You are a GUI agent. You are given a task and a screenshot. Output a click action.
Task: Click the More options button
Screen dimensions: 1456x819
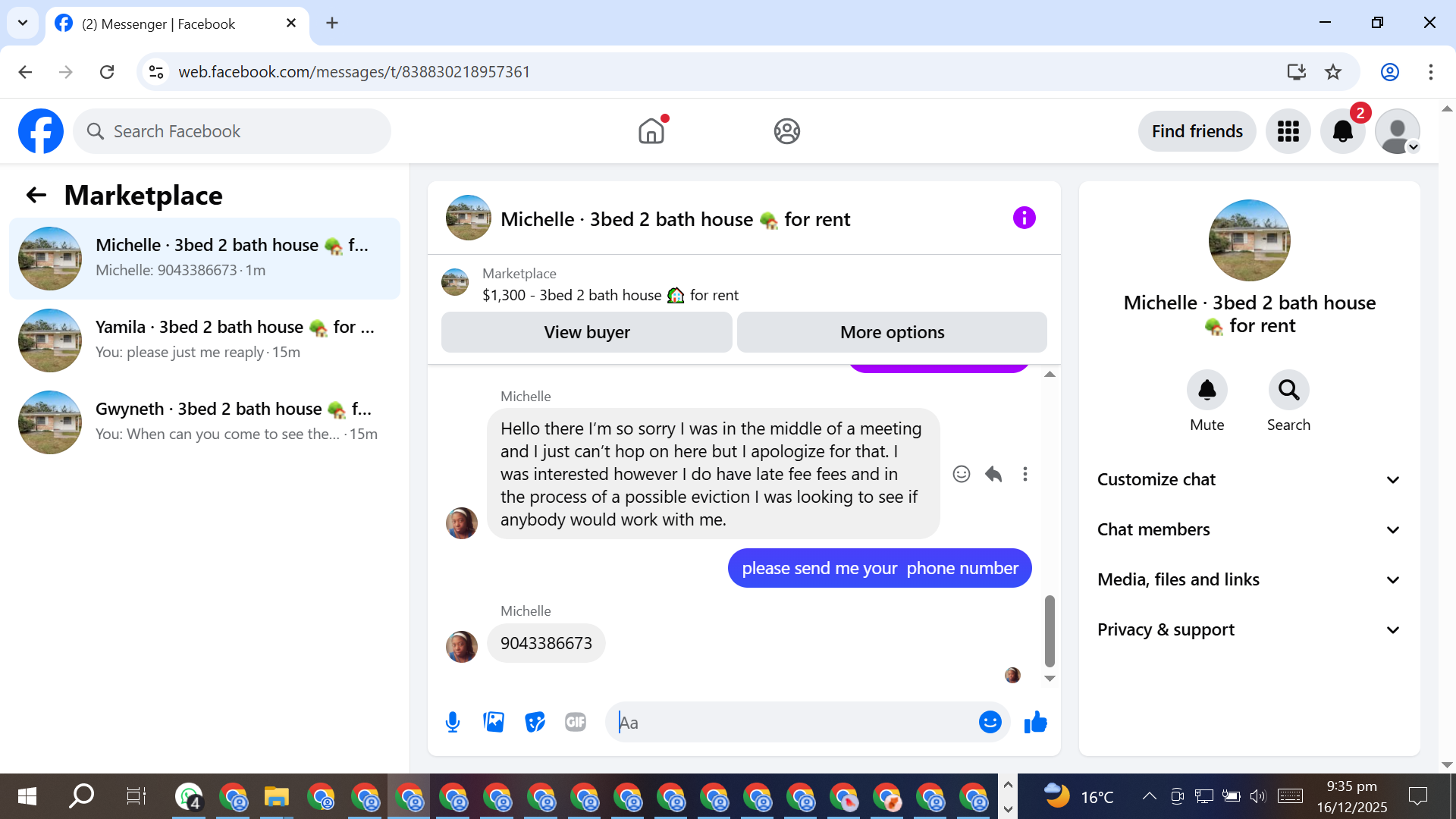892,332
